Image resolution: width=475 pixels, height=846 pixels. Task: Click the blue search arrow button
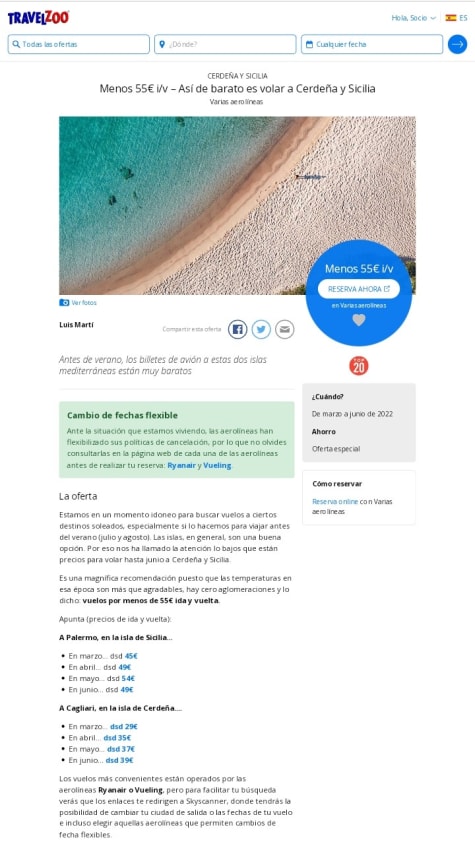click(457, 44)
